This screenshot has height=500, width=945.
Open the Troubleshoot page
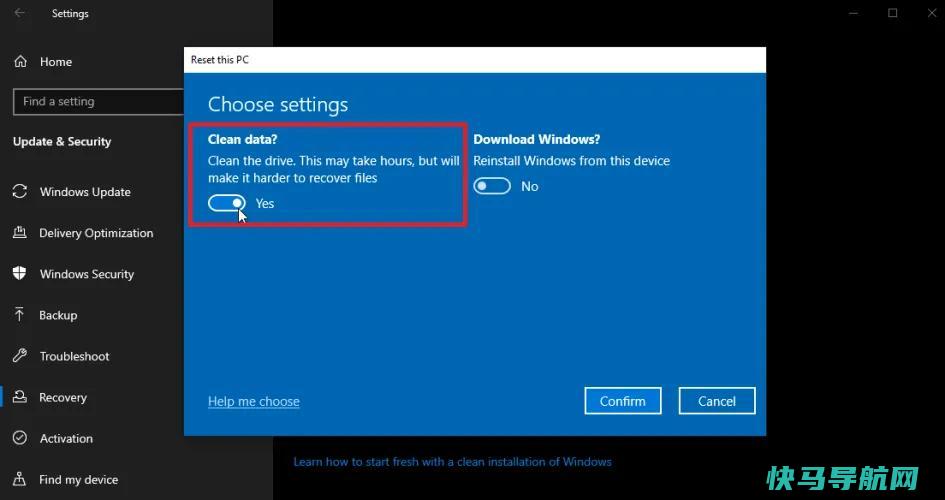click(x=74, y=356)
